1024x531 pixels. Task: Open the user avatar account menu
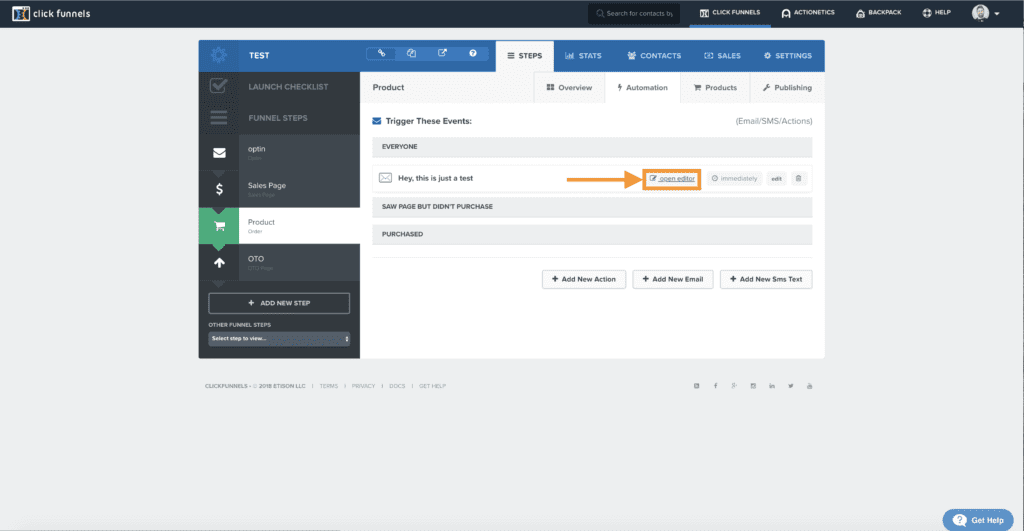coord(985,13)
